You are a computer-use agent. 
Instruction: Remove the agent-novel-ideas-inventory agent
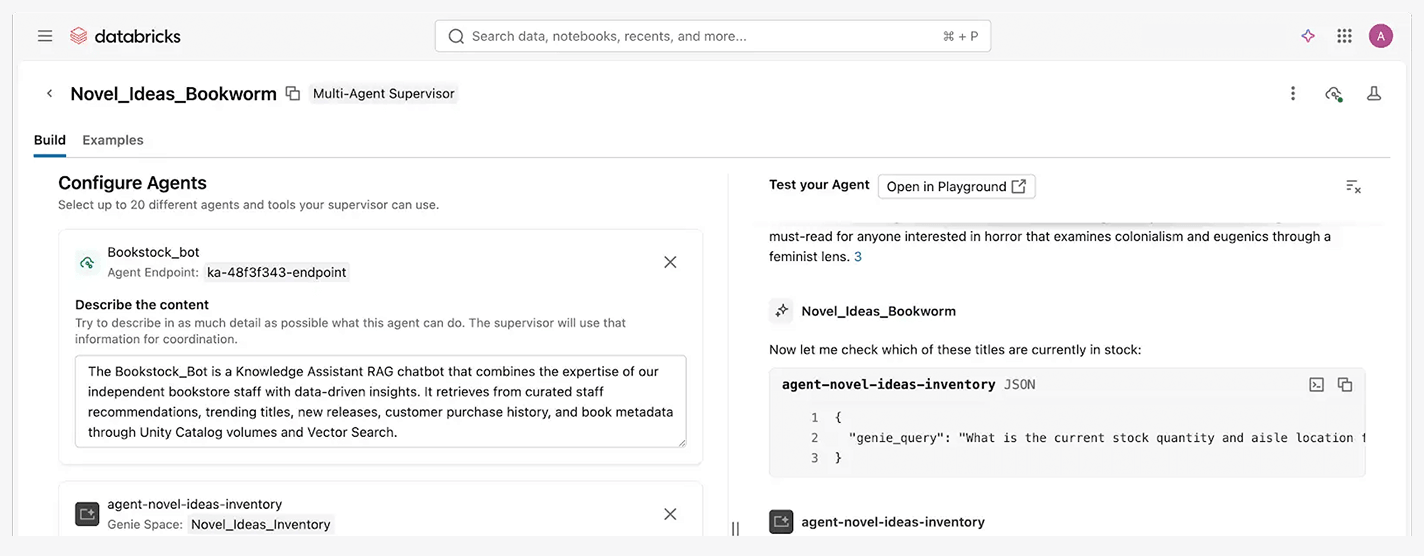(x=670, y=514)
